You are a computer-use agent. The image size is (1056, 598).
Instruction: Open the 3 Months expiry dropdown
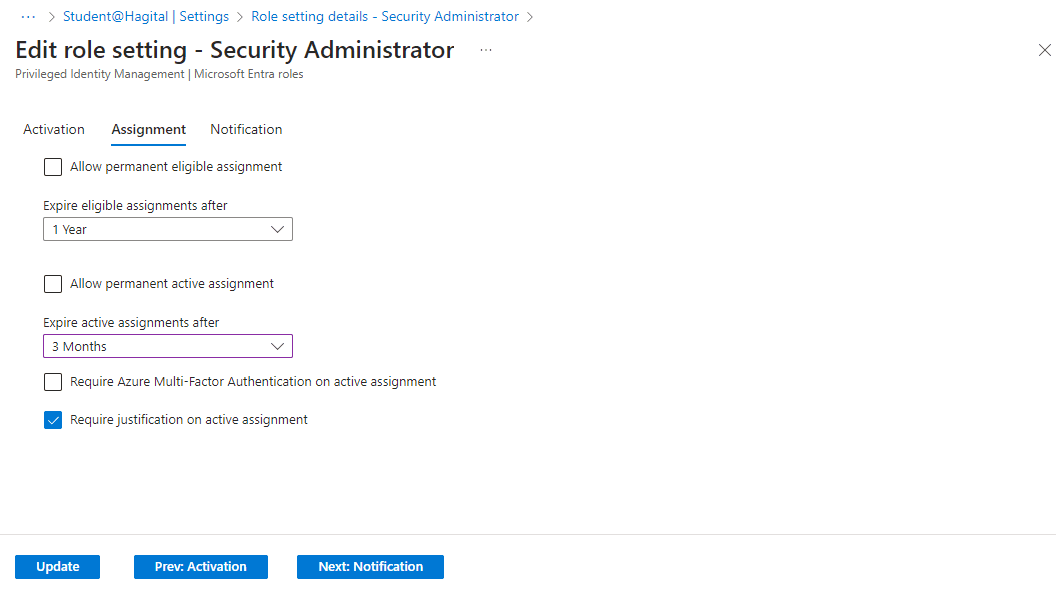pyautogui.click(x=160, y=347)
